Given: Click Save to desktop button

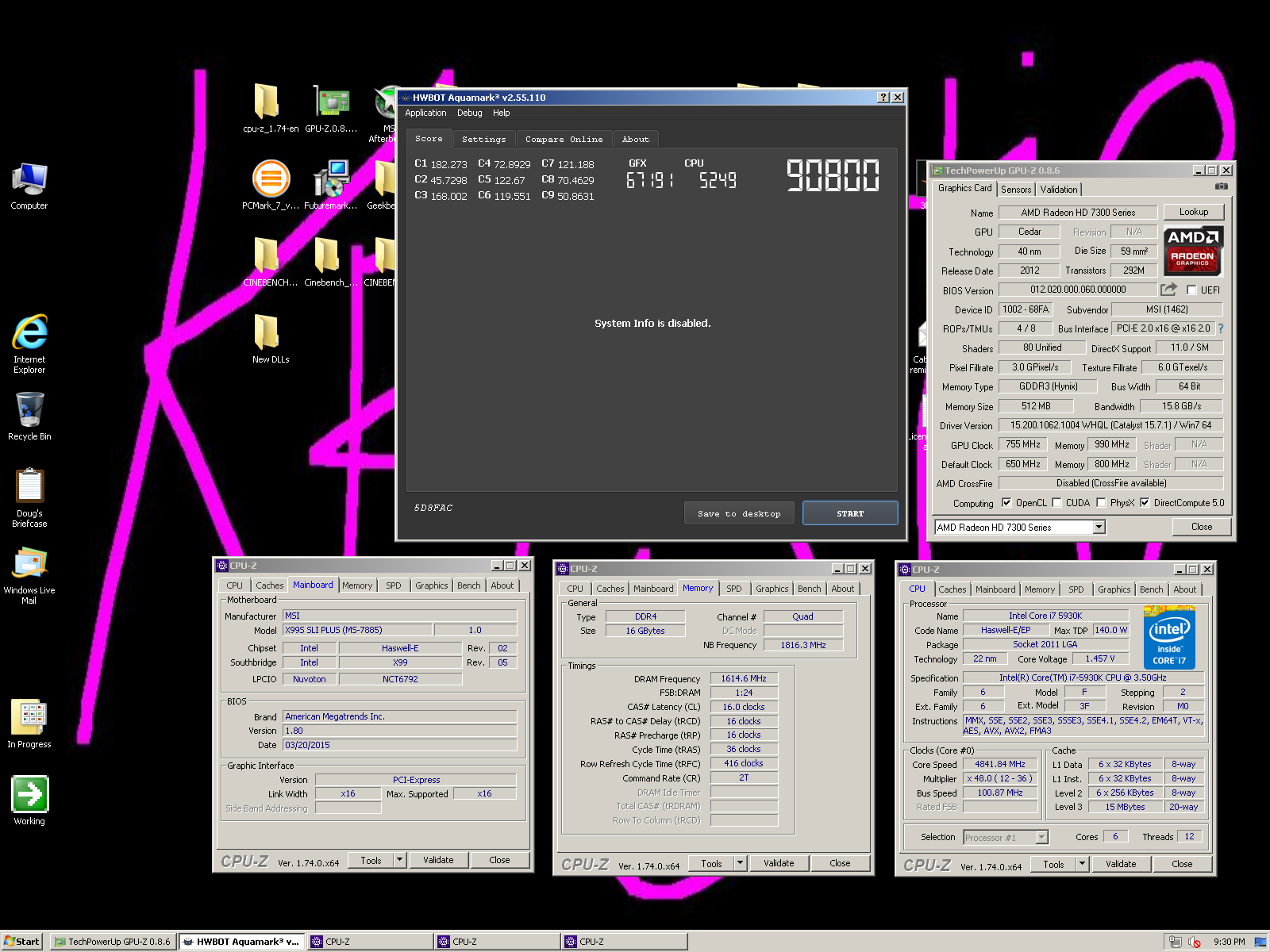Looking at the screenshot, I should [x=740, y=513].
